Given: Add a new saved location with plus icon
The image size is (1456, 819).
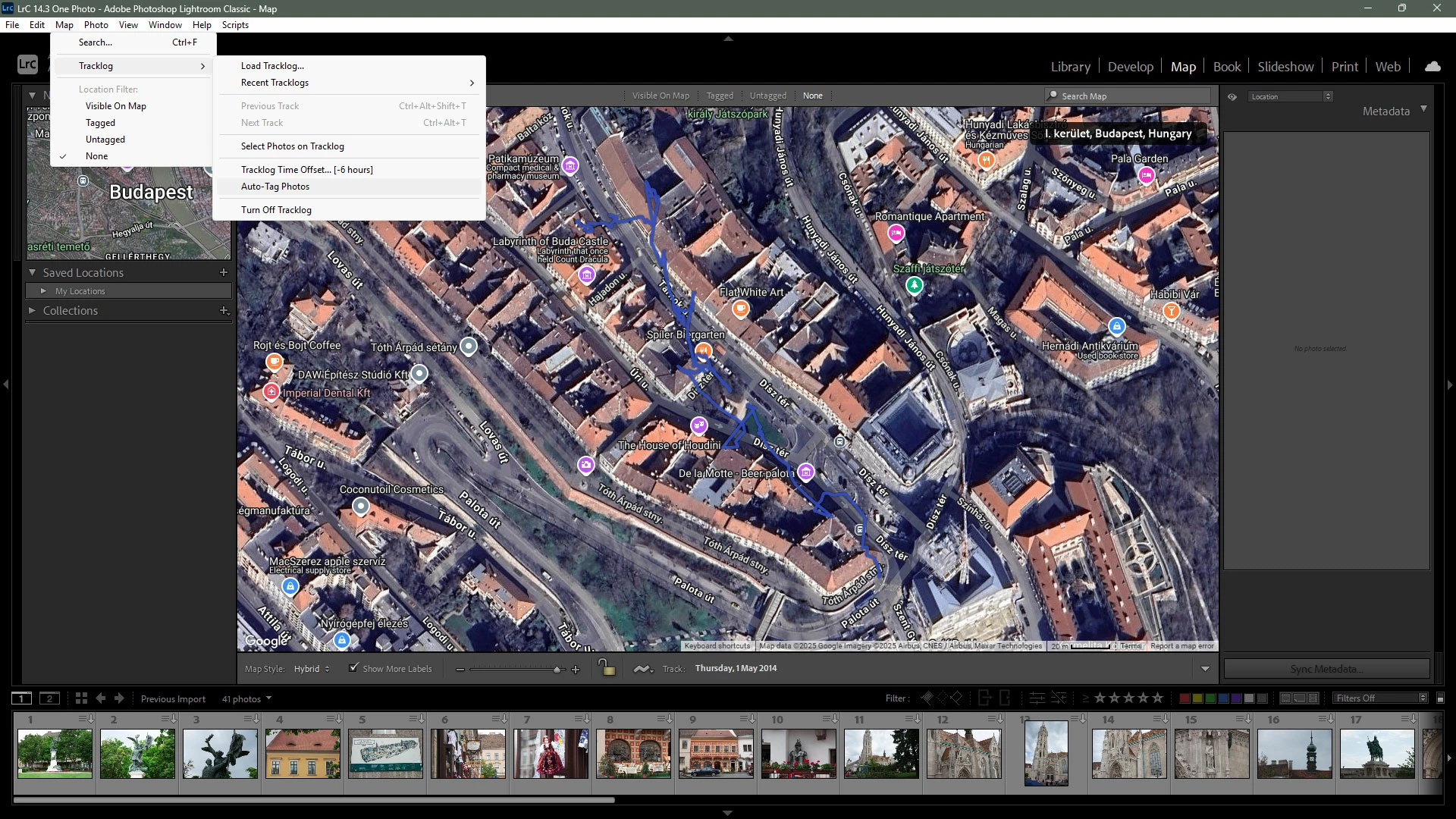Looking at the screenshot, I should [x=224, y=272].
